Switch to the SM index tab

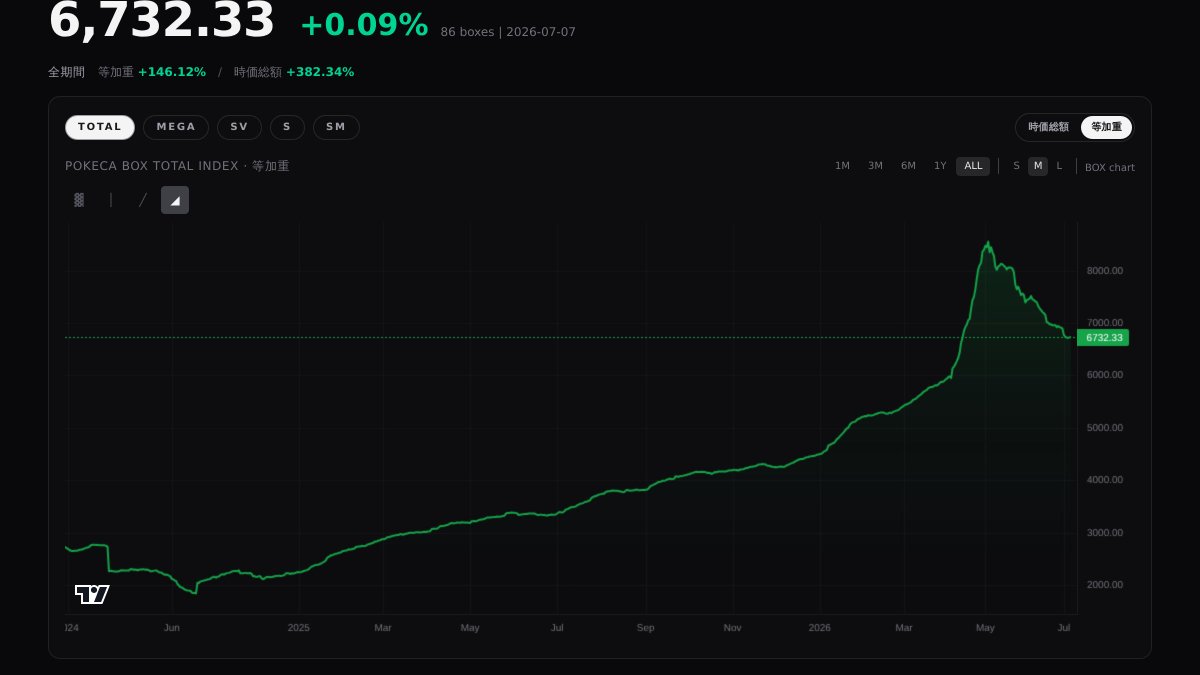pyautogui.click(x=336, y=127)
